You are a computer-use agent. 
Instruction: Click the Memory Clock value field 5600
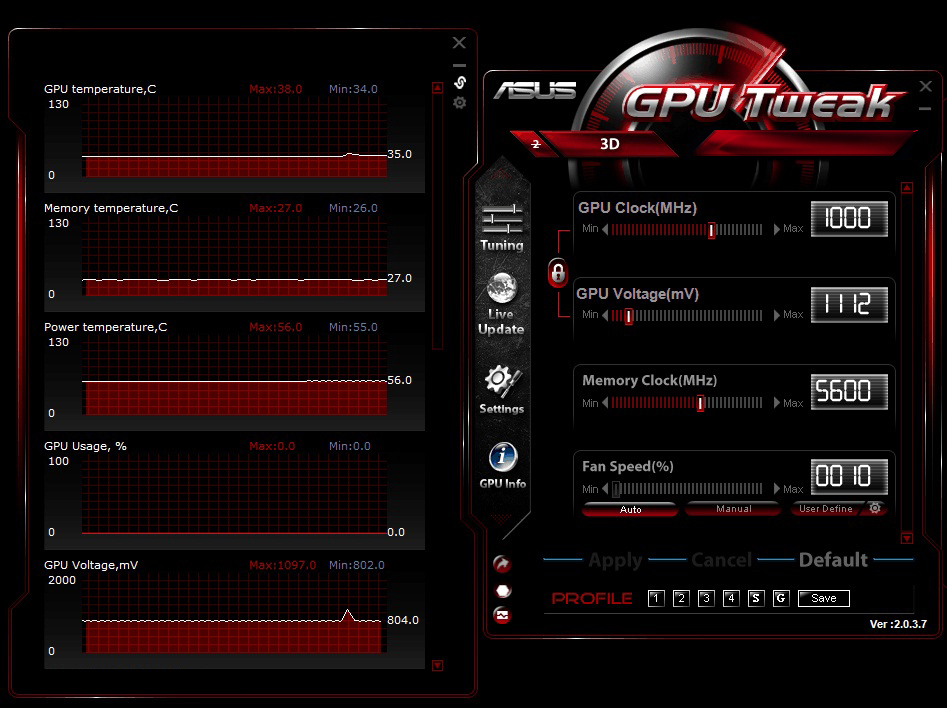click(849, 391)
